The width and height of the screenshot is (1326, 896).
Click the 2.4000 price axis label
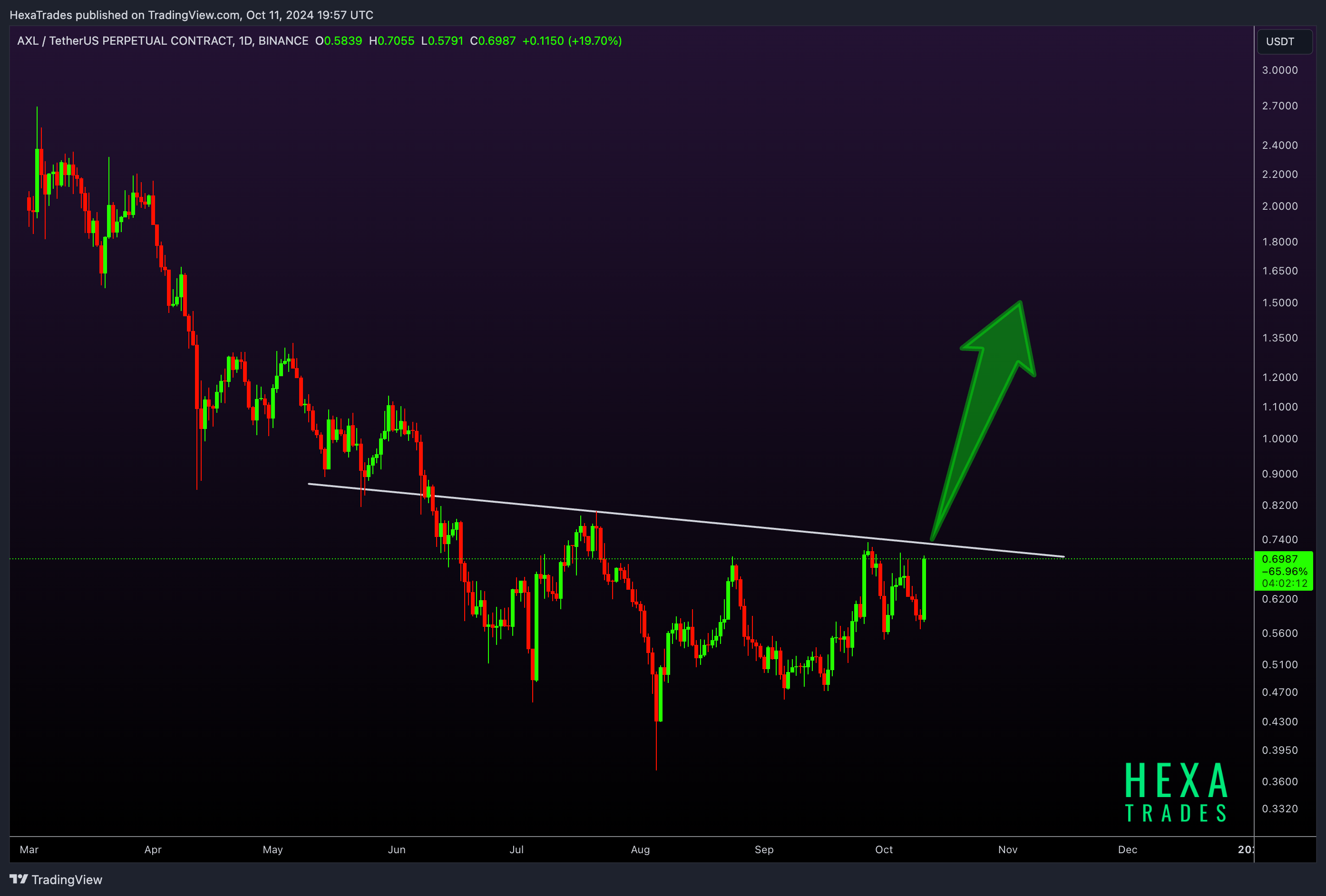[x=1279, y=145]
